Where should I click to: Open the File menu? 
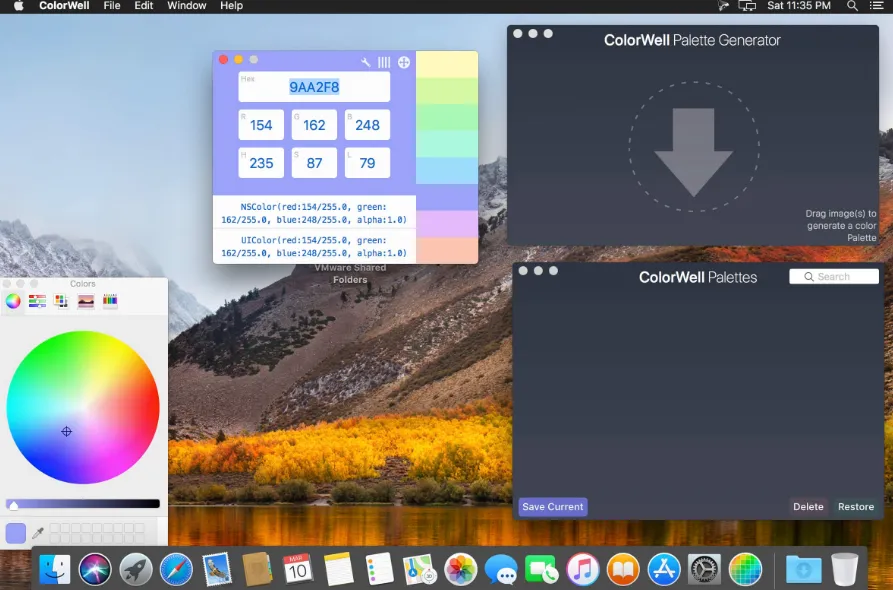coord(112,6)
